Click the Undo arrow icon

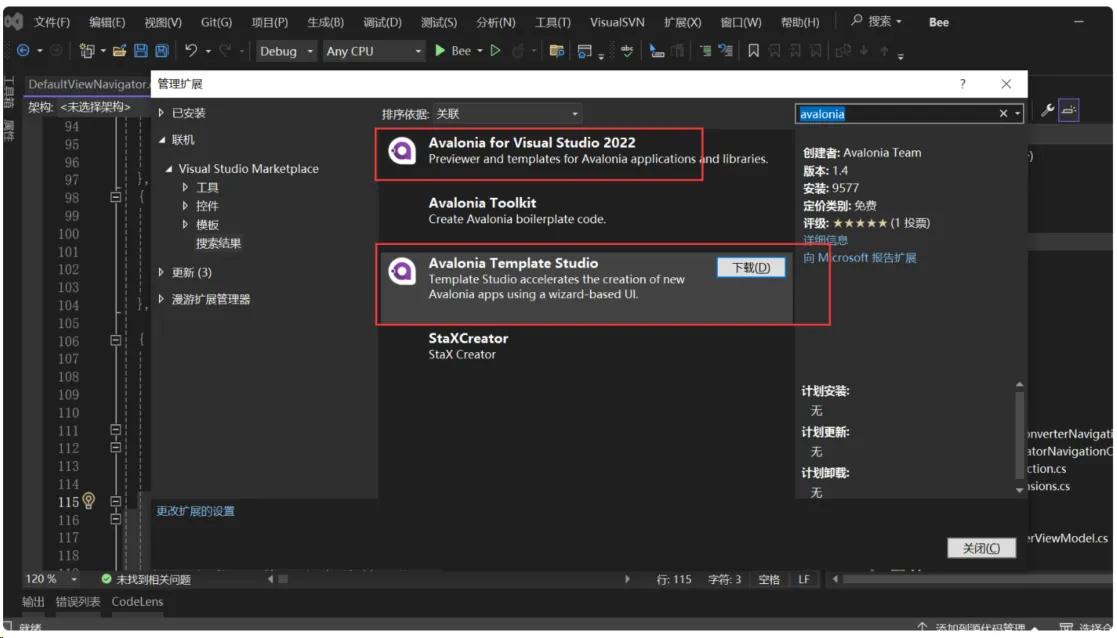point(191,50)
